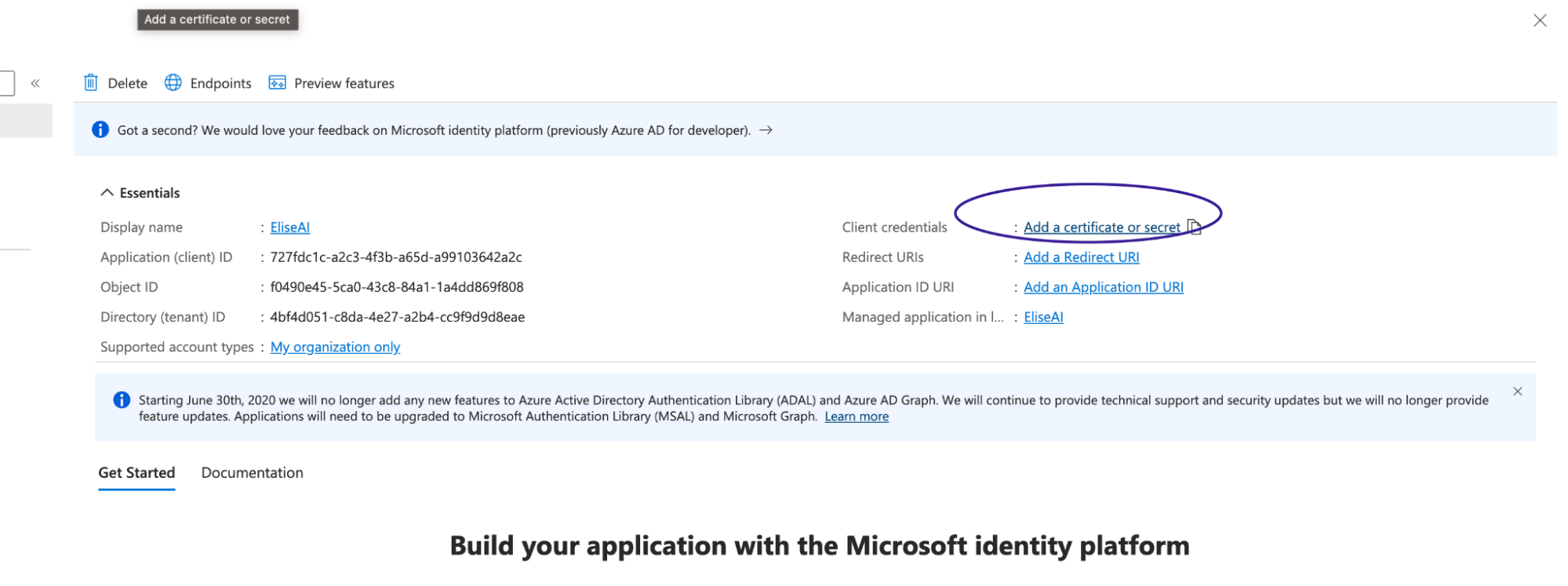Dismiss the ADAL deprecation notice
The image size is (1568, 586).
1518,391
